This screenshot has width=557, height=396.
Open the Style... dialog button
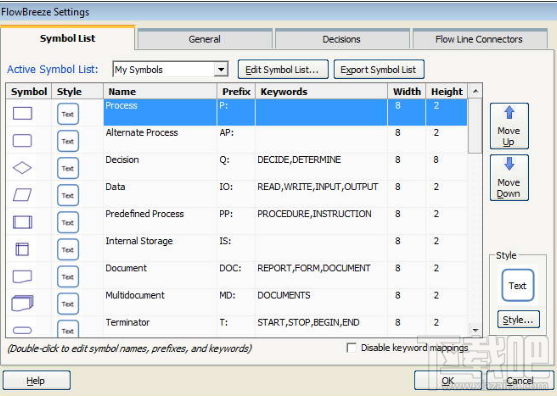pos(518,319)
